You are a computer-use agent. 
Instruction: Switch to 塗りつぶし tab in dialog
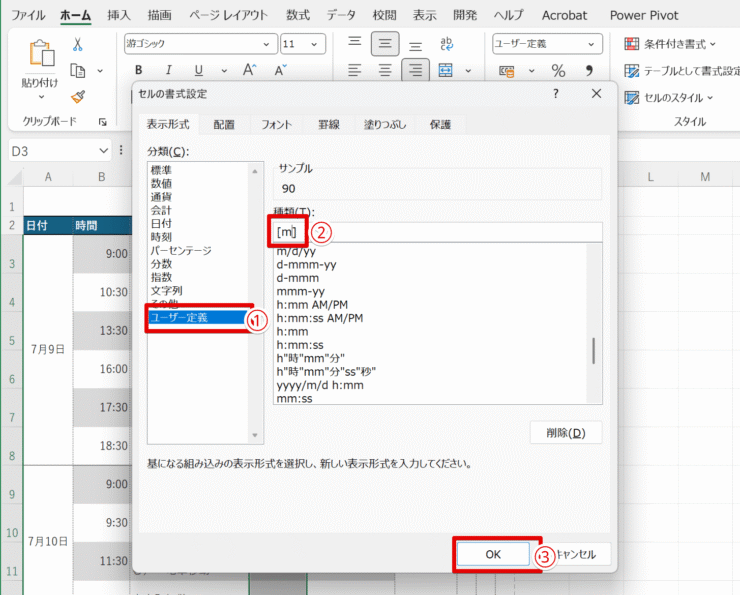pyautogui.click(x=385, y=125)
